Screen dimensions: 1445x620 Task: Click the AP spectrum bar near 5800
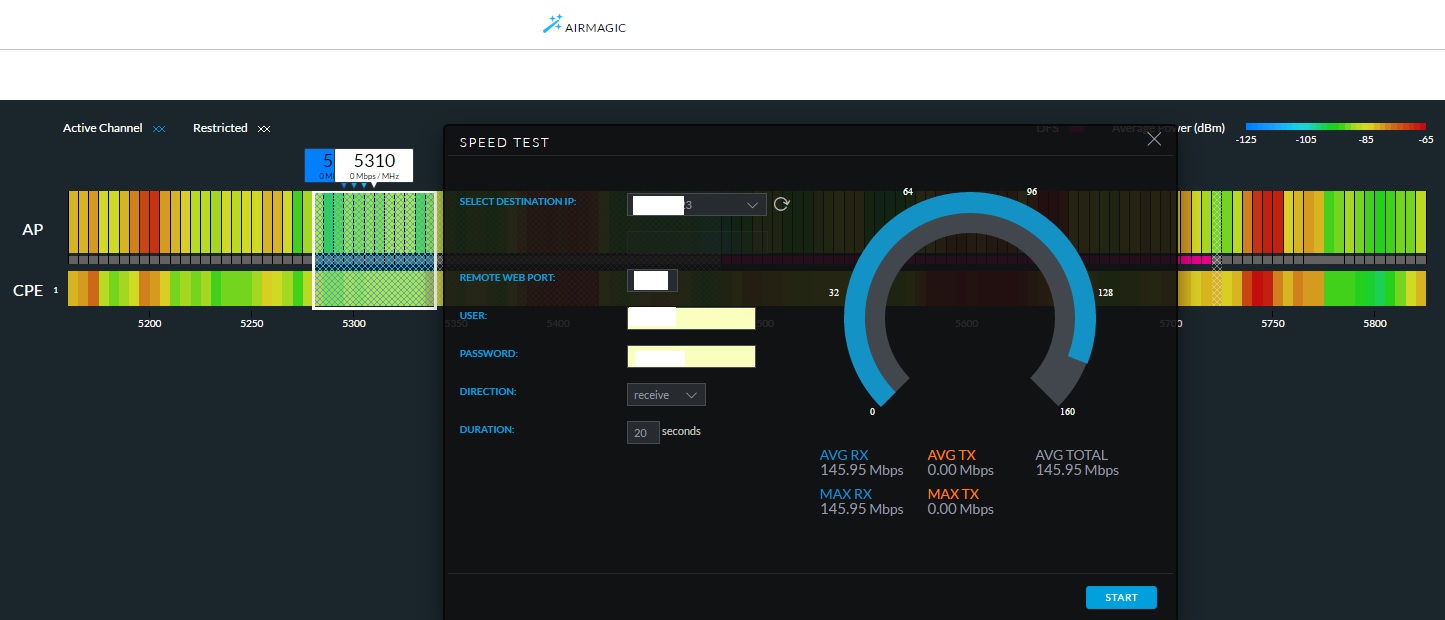coord(1375,222)
